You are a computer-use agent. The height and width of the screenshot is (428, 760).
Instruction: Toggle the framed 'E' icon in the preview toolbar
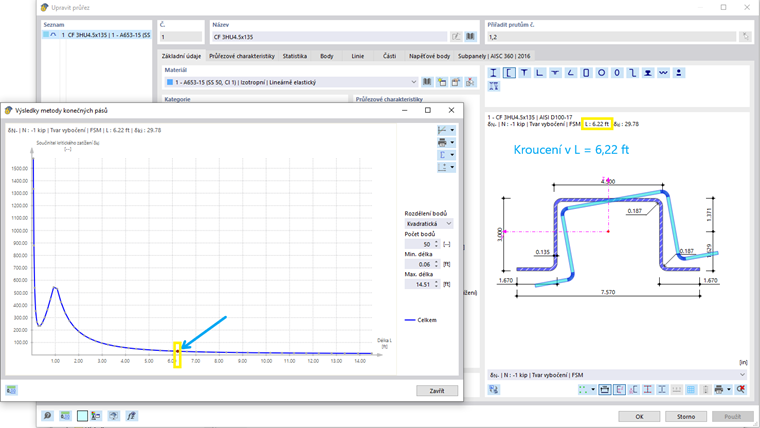pos(619,389)
